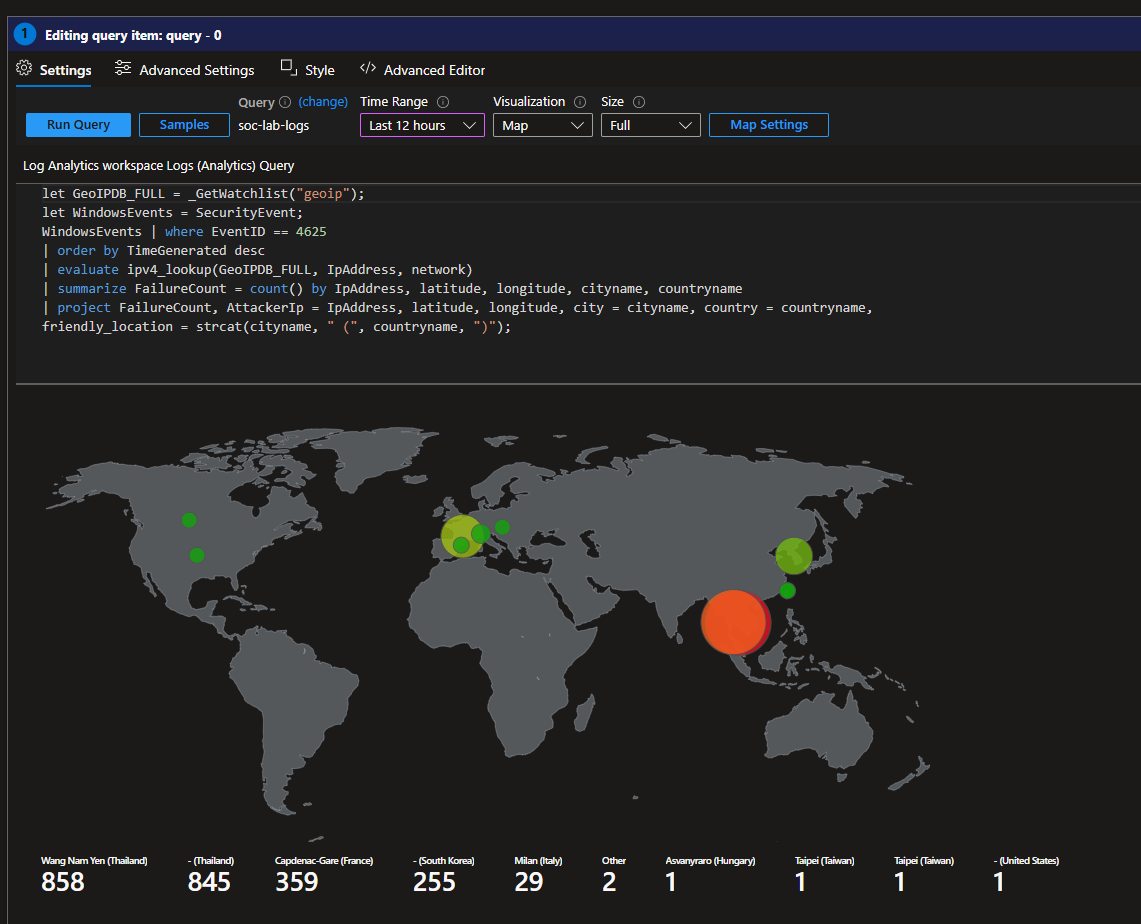
Task: Click the Visualization info icon
Action: (580, 102)
